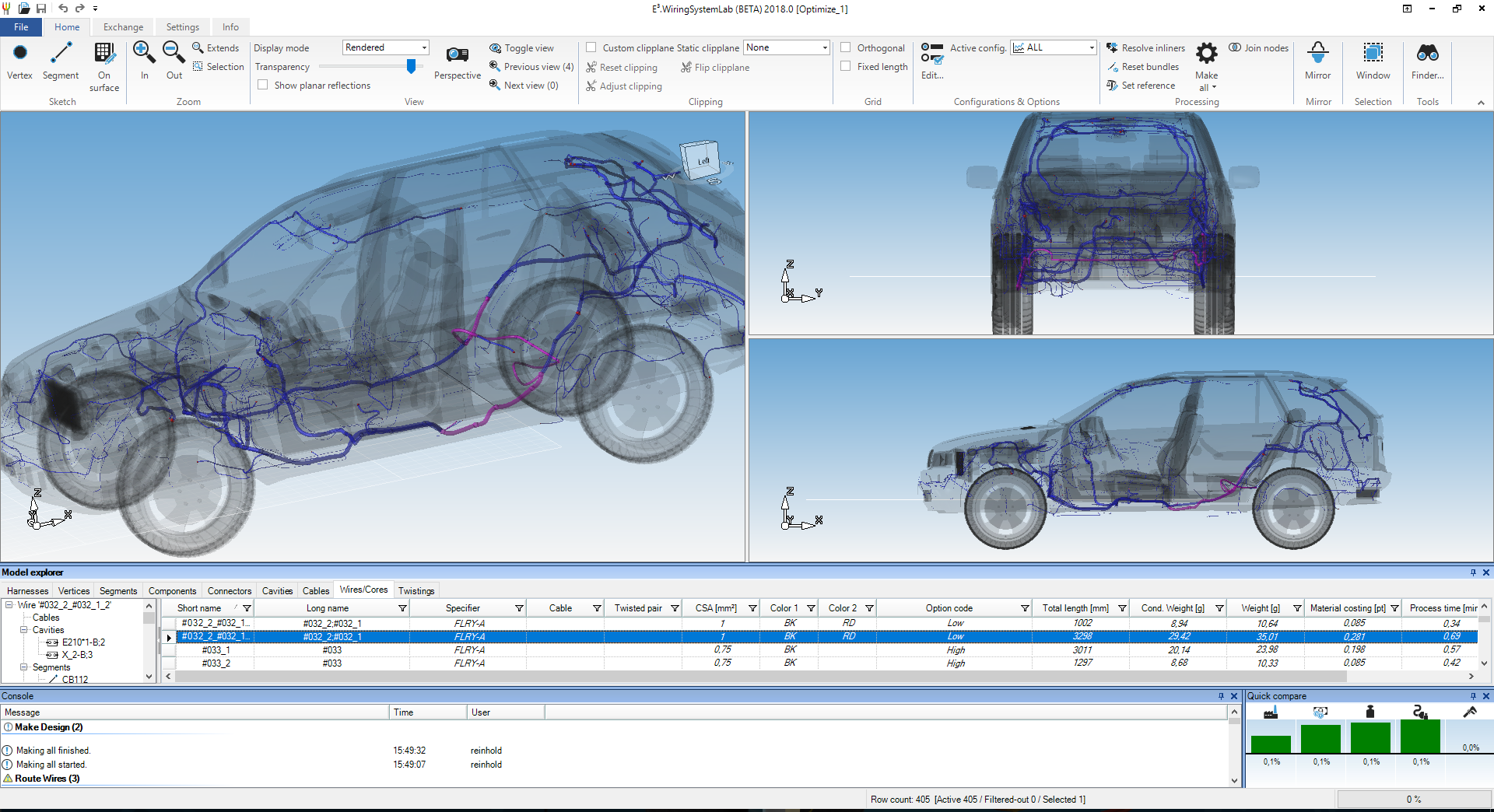This screenshot has height=812, width=1494.
Task: Select the #033_1 wire row
Action: (216, 650)
